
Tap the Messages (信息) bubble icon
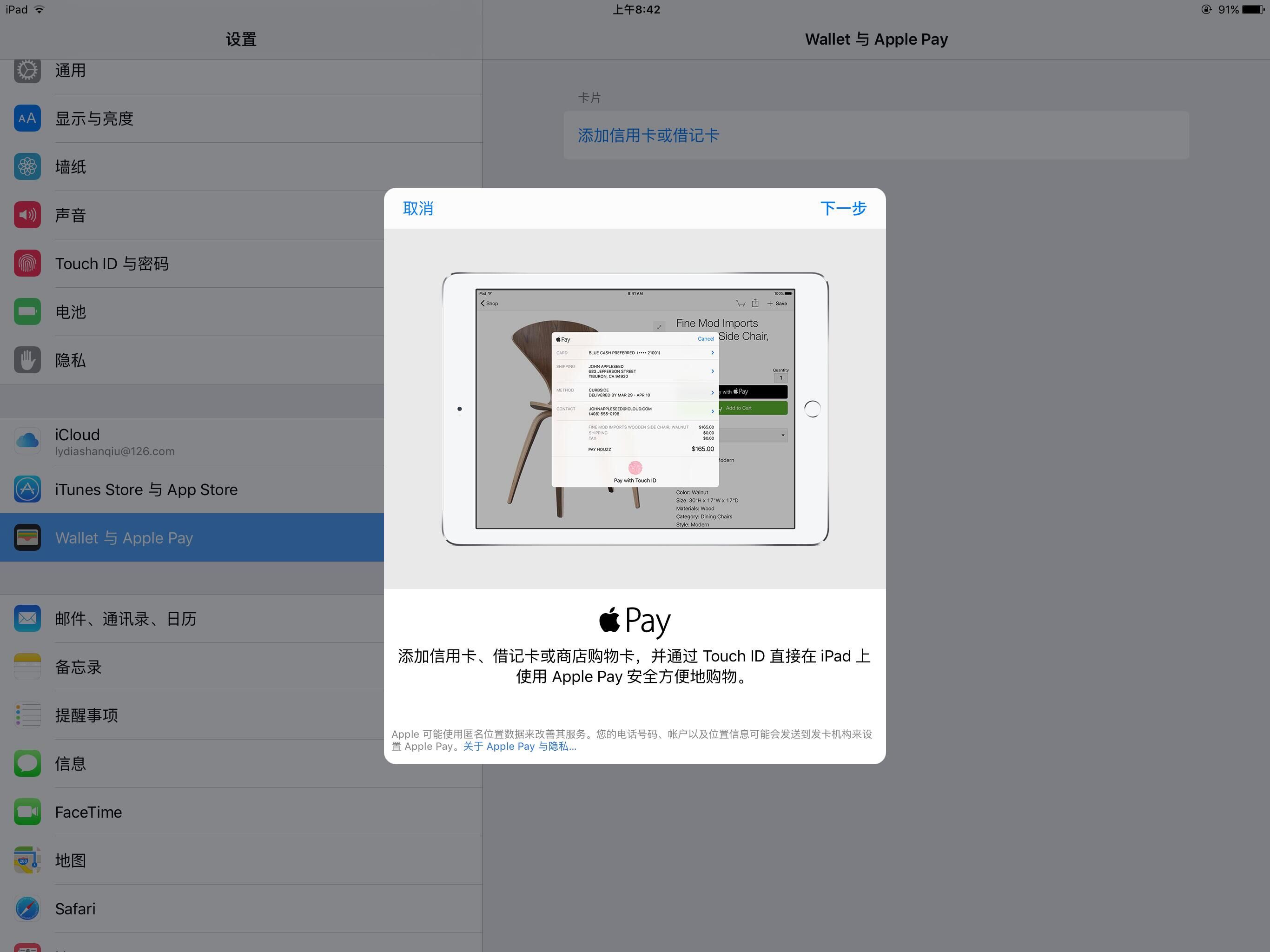tap(27, 764)
